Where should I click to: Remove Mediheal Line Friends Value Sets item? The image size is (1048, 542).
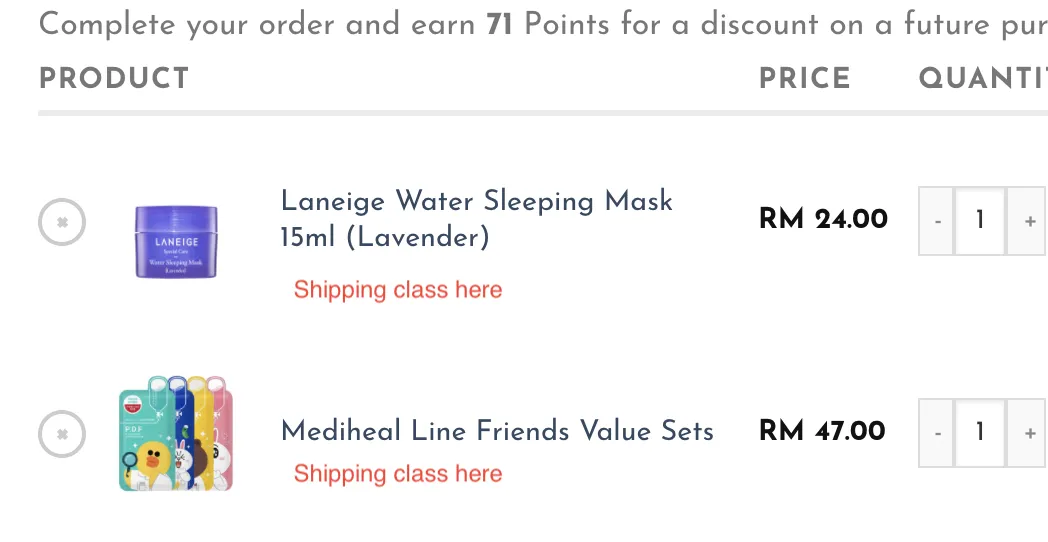[x=62, y=434]
